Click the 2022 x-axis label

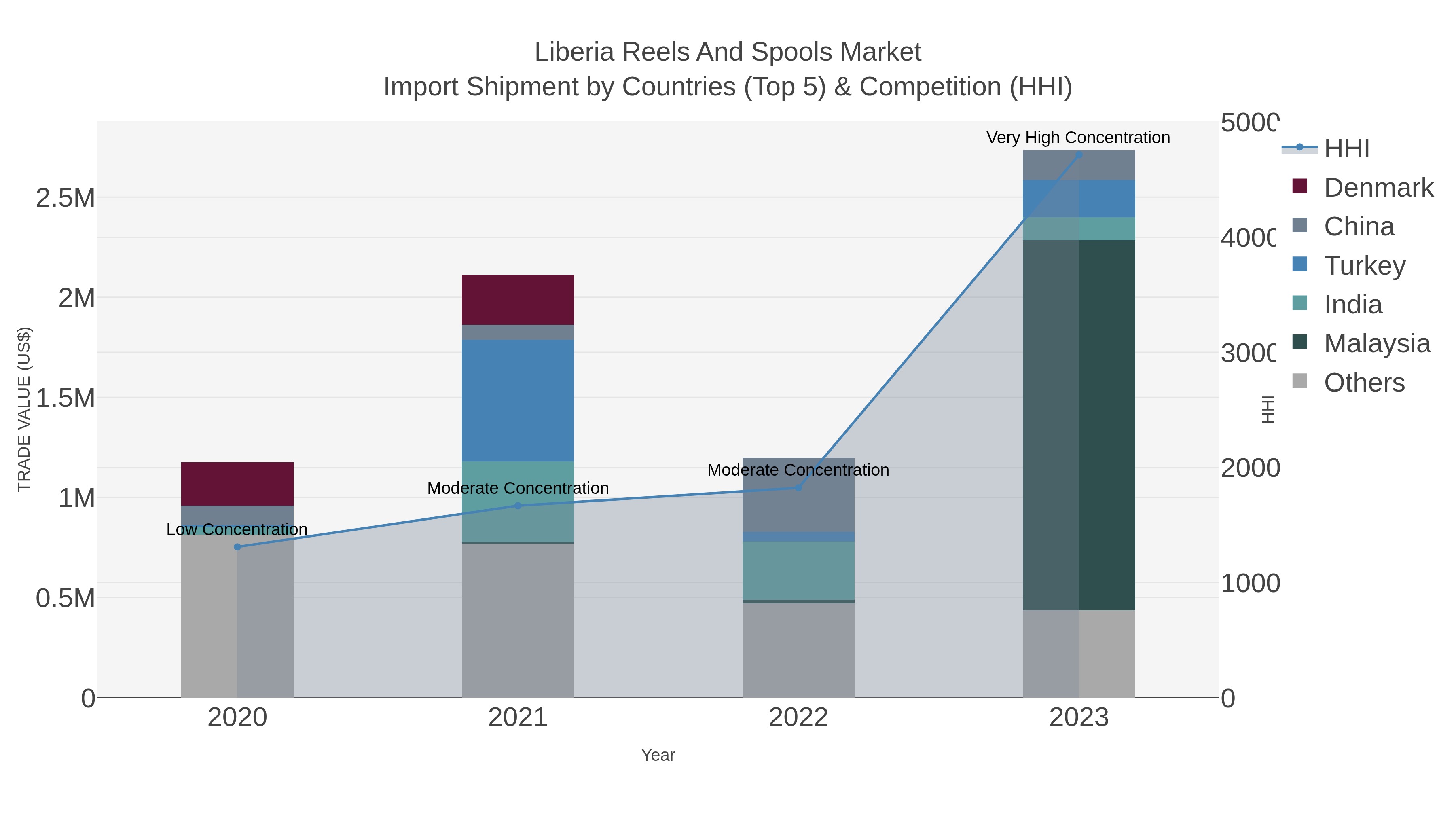pos(799,718)
